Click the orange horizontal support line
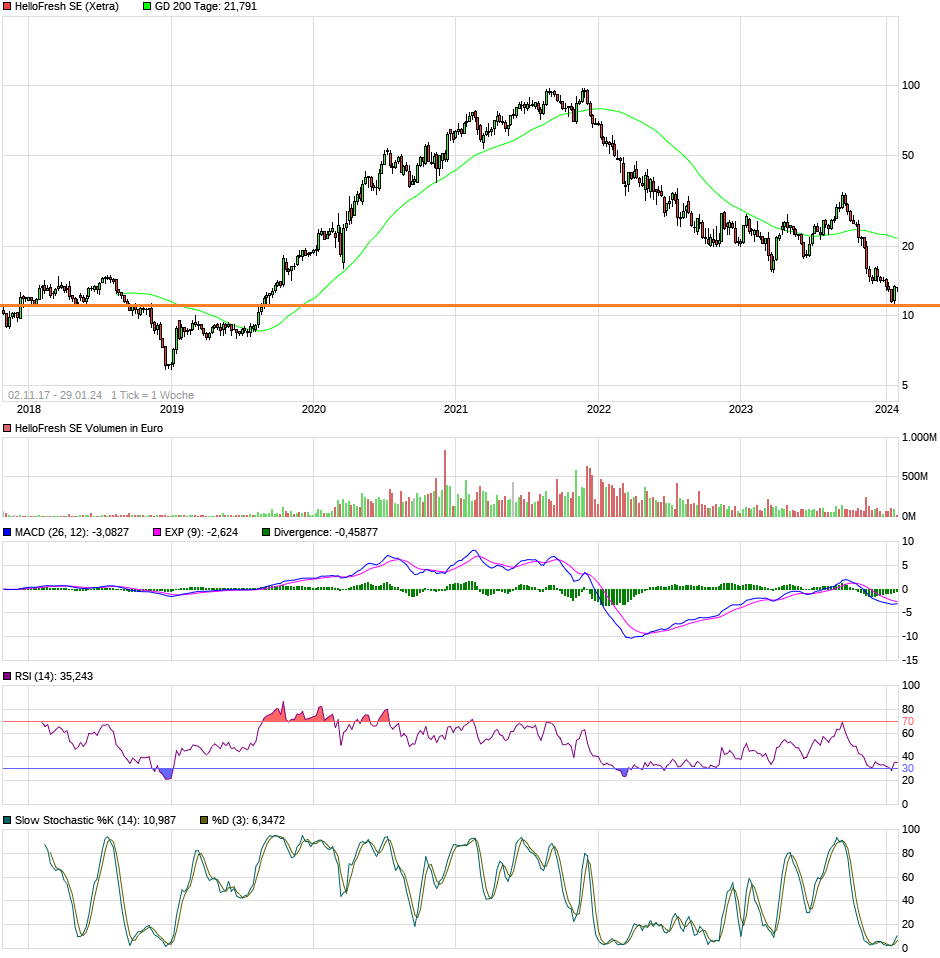The width and height of the screenshot is (940, 958). (470, 305)
